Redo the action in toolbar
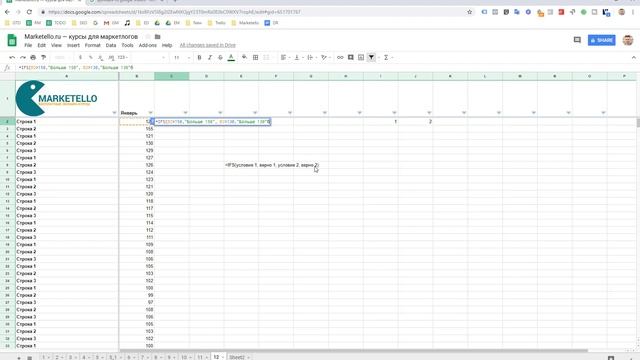The height and width of the screenshot is (360, 640). click(22, 58)
